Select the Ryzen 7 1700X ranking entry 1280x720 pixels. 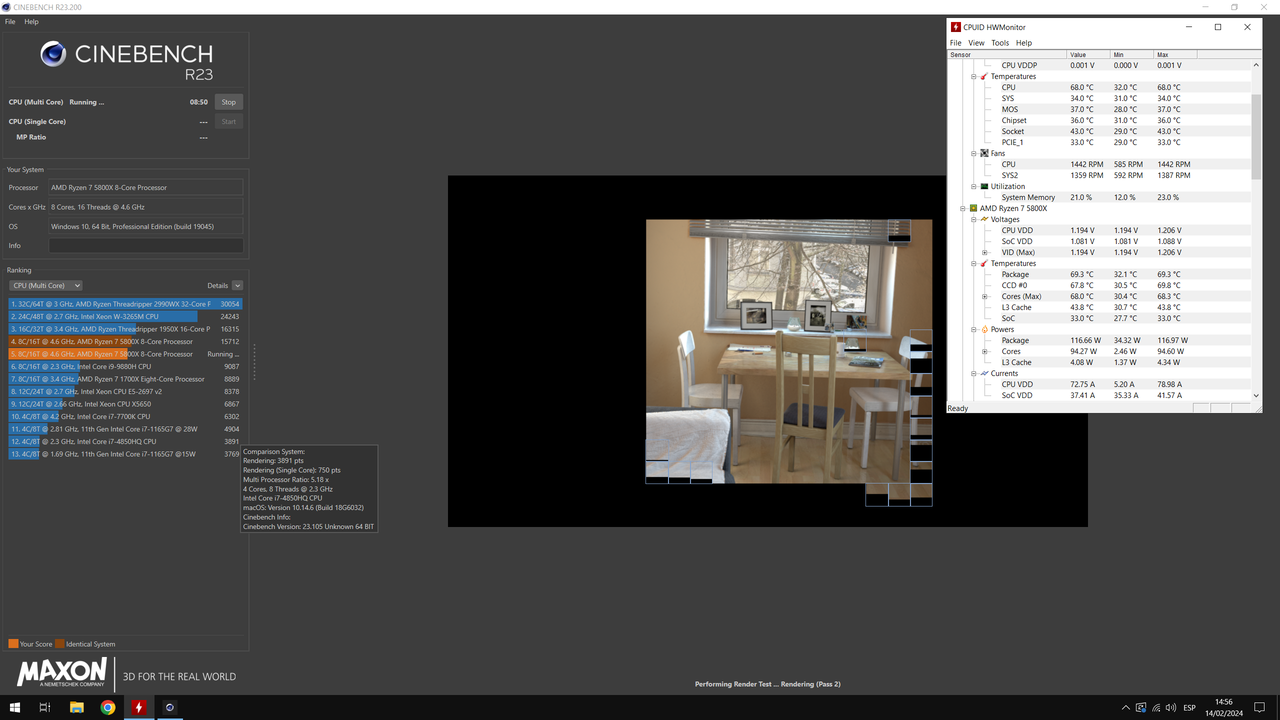coord(126,379)
